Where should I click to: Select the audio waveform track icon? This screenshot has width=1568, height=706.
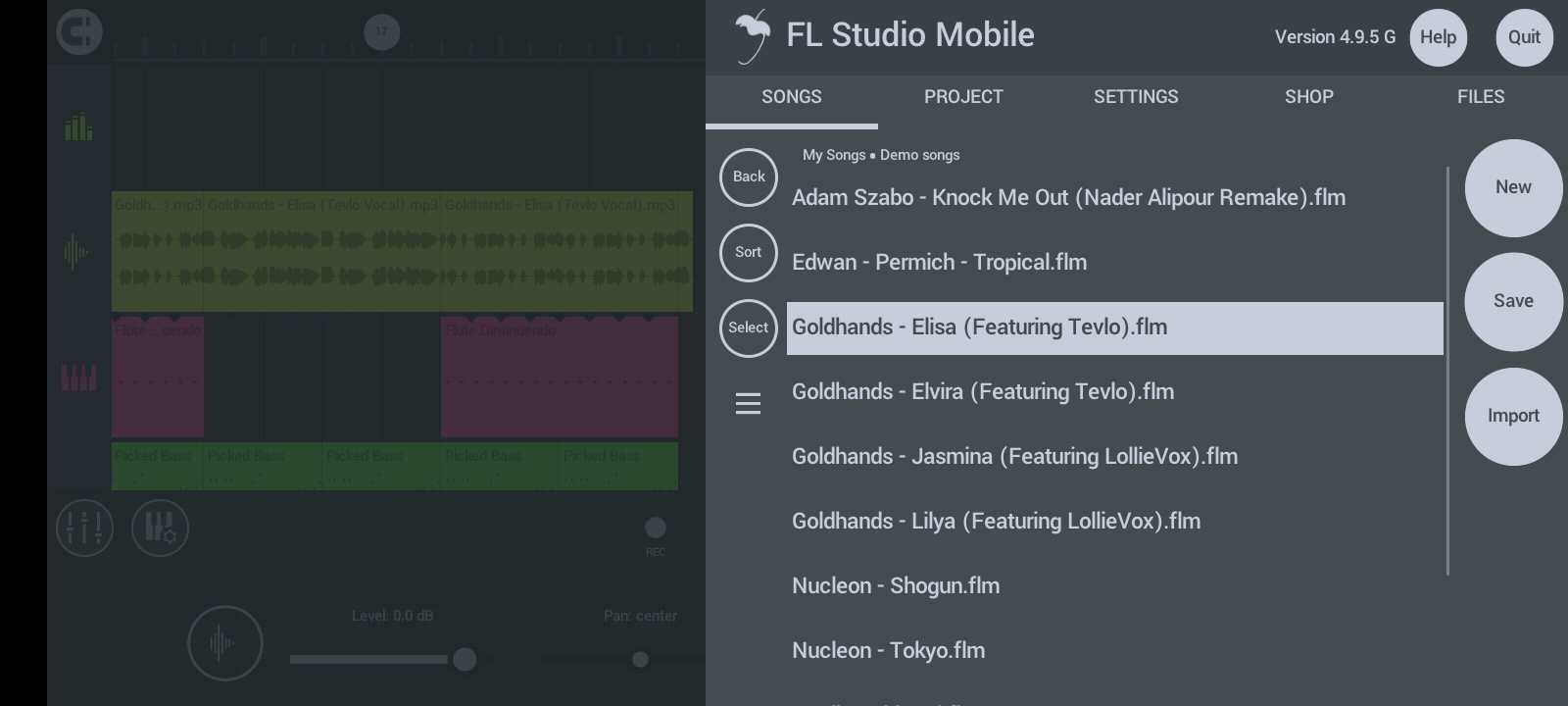[x=76, y=252]
